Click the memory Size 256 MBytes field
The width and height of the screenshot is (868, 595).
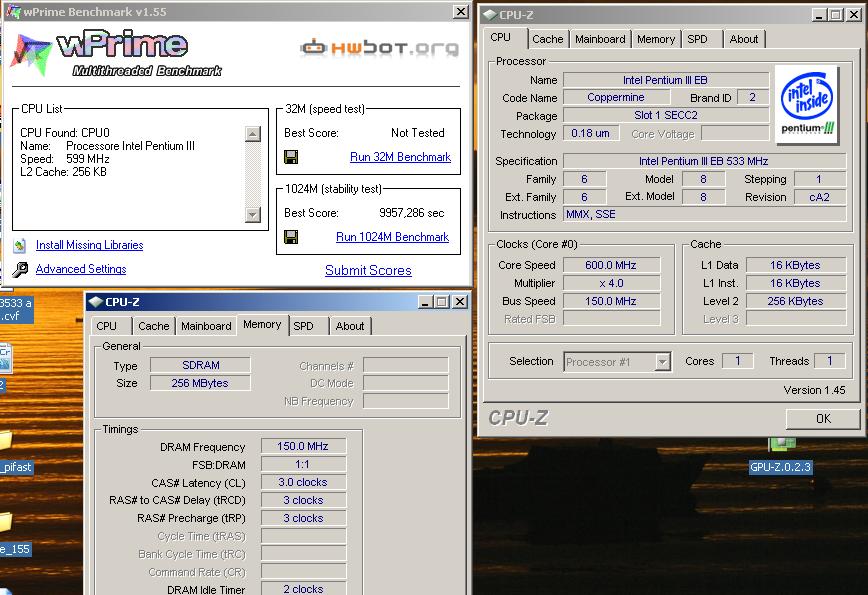point(200,384)
